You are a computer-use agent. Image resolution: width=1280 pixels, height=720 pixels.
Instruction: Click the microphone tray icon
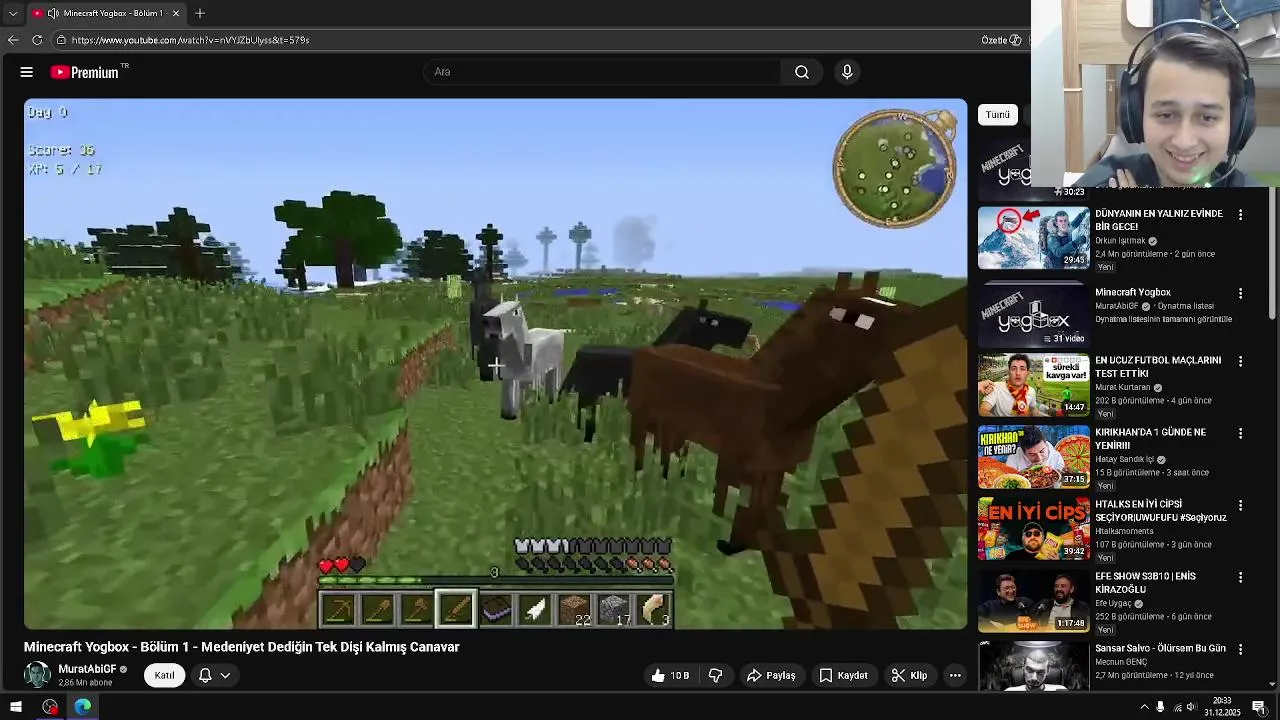tap(1160, 707)
